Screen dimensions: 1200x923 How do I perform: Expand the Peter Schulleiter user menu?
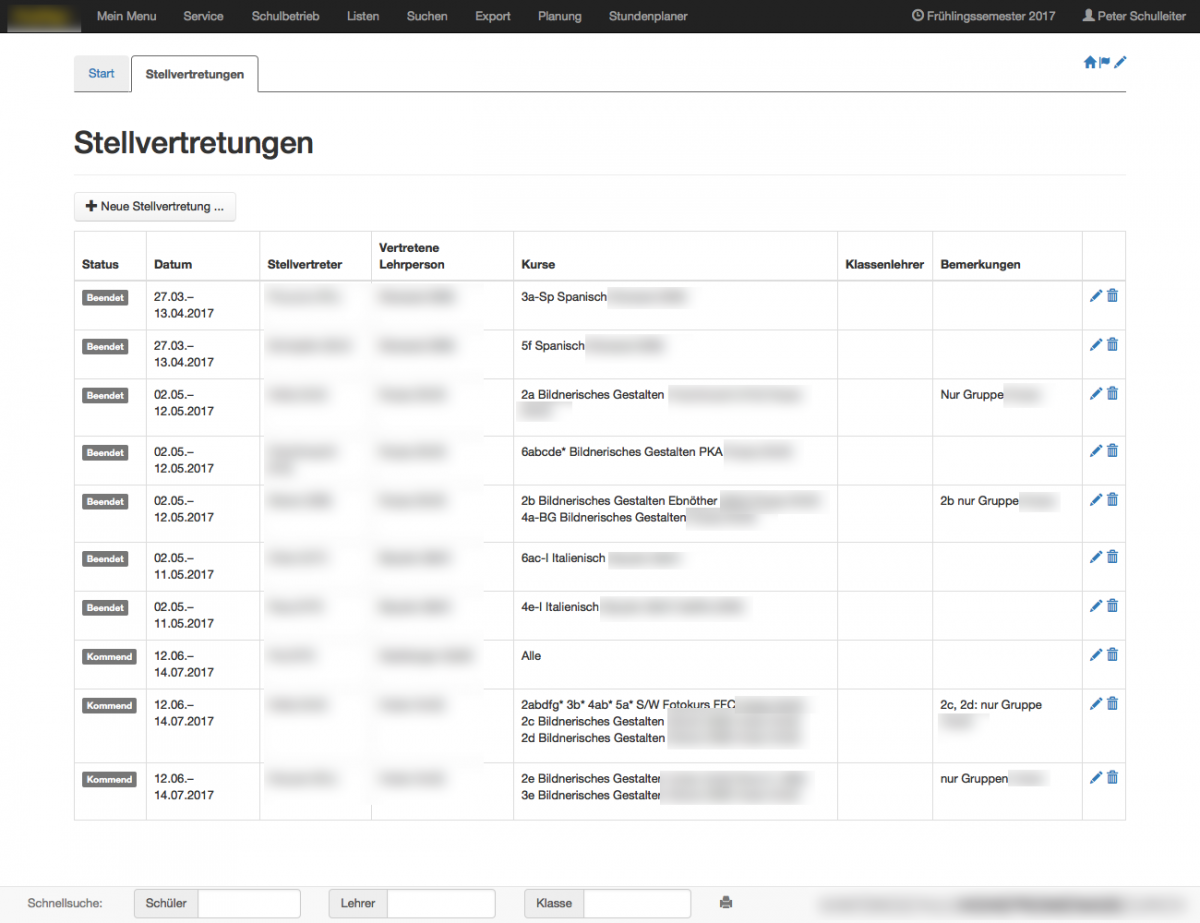(x=1134, y=16)
